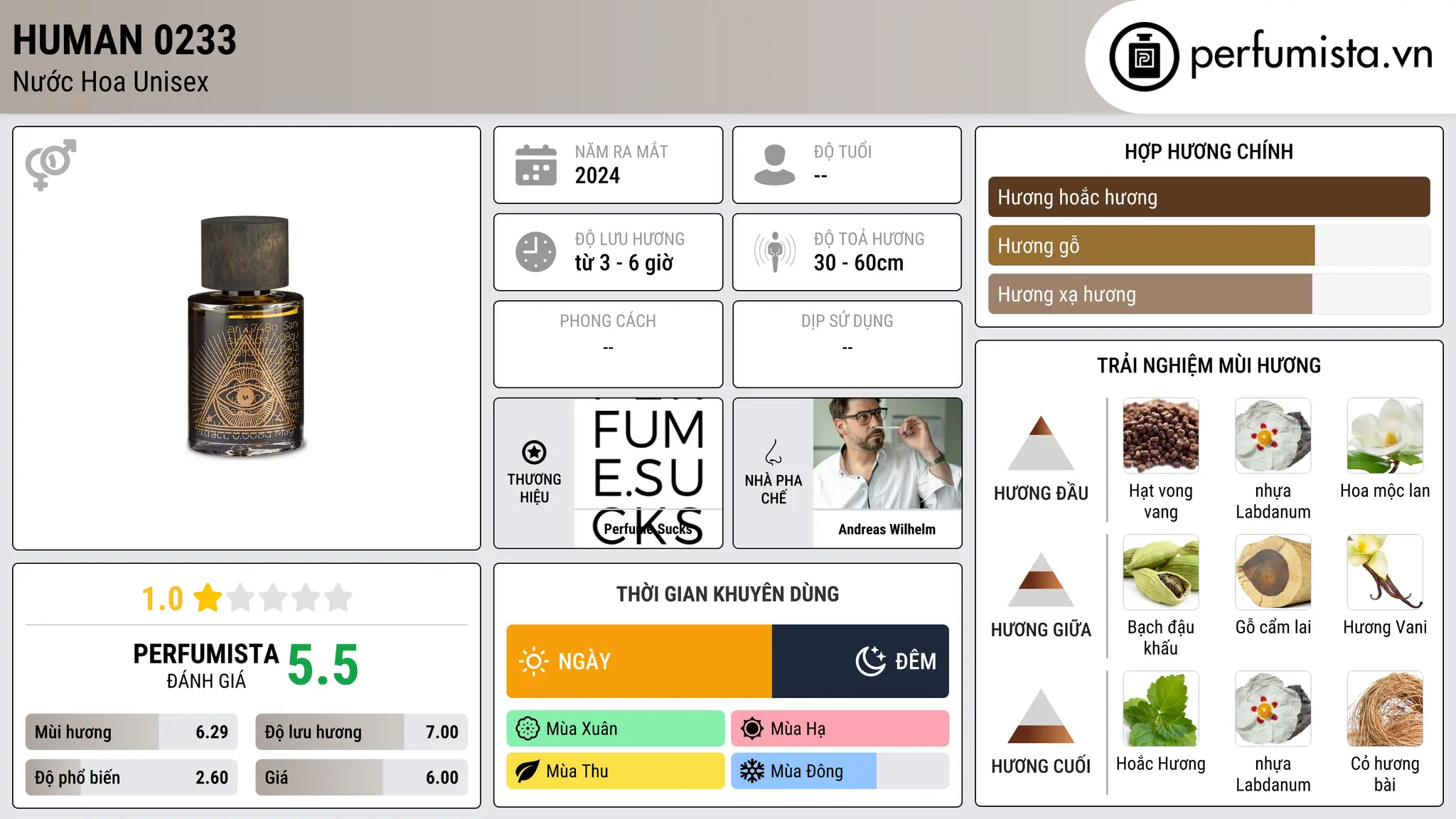This screenshot has height=819, width=1456.
Task: Click the star badge icon above Thương hiệu
Action: (534, 451)
